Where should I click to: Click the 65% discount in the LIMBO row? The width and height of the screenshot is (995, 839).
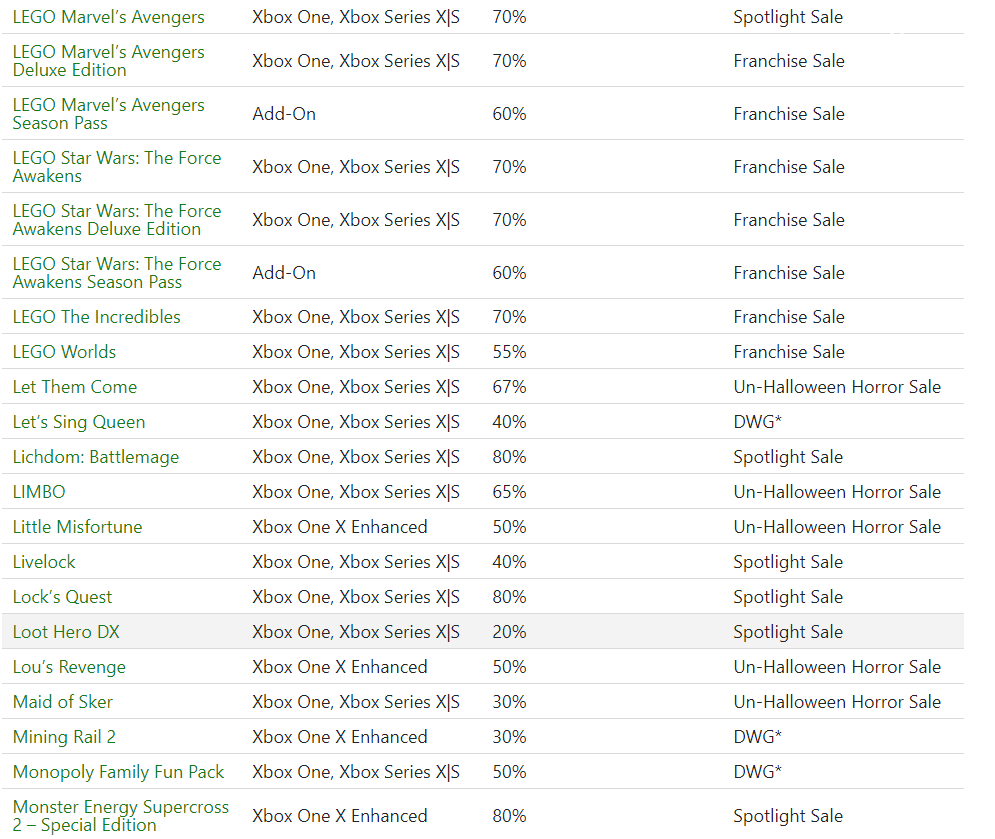click(x=510, y=492)
